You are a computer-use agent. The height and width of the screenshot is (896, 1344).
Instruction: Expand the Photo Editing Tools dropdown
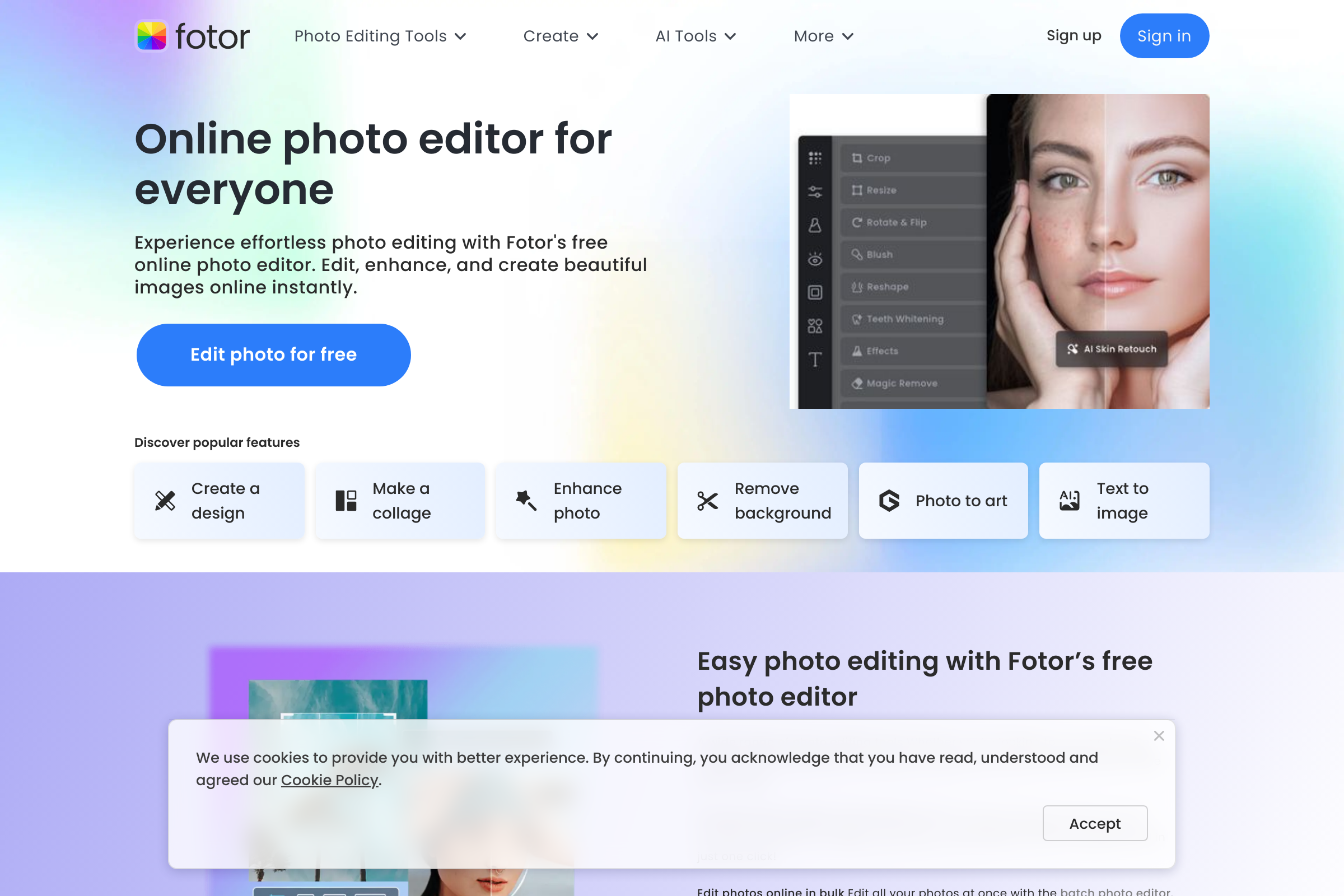[380, 36]
